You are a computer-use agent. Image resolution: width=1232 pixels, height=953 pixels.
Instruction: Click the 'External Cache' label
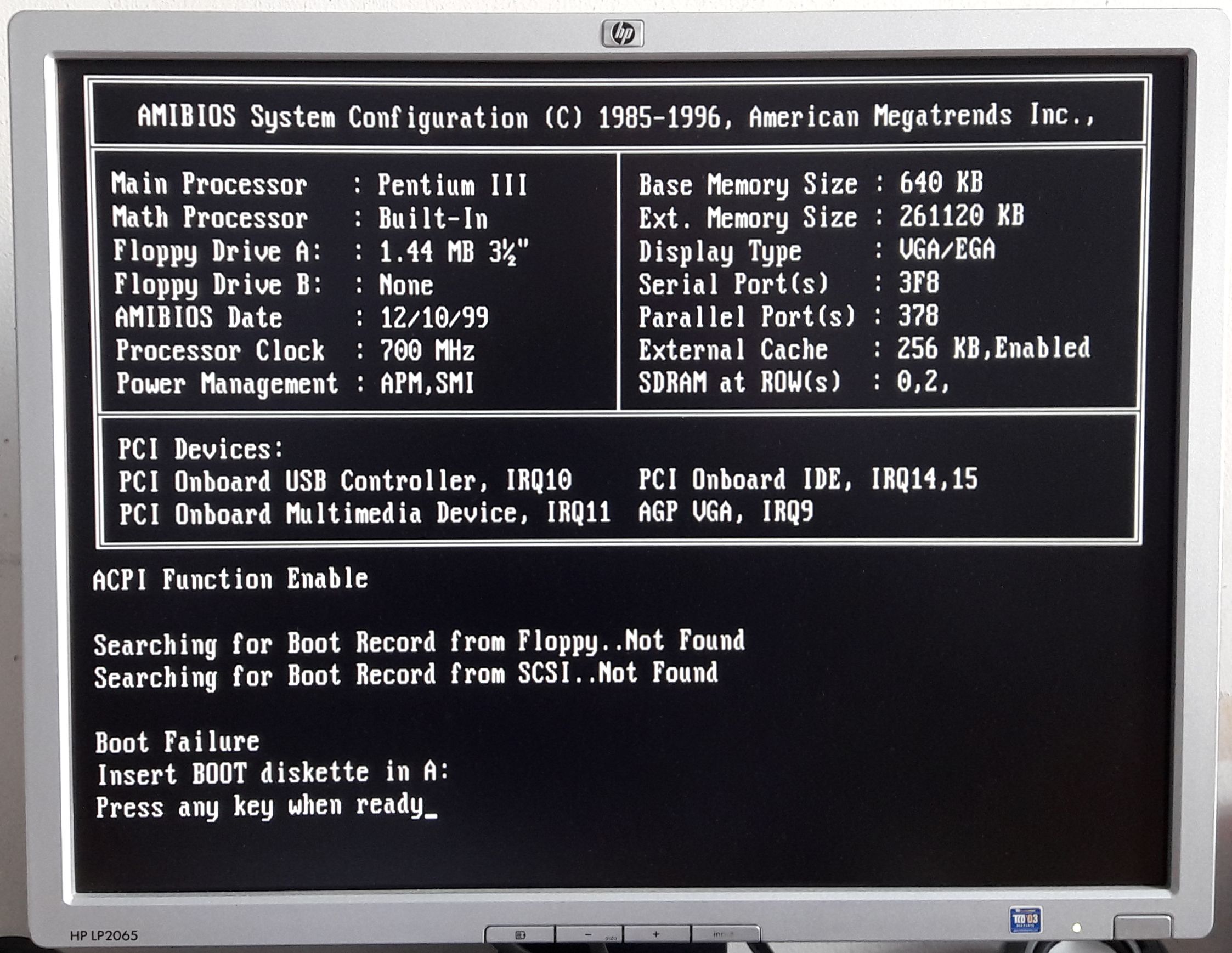point(733,350)
